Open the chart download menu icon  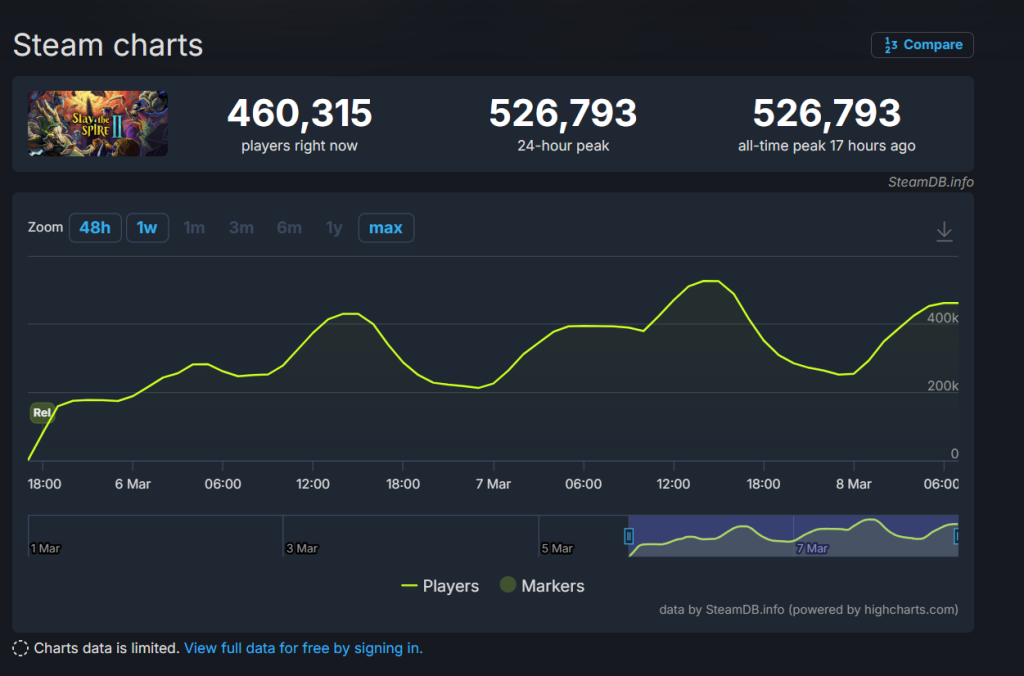944,231
